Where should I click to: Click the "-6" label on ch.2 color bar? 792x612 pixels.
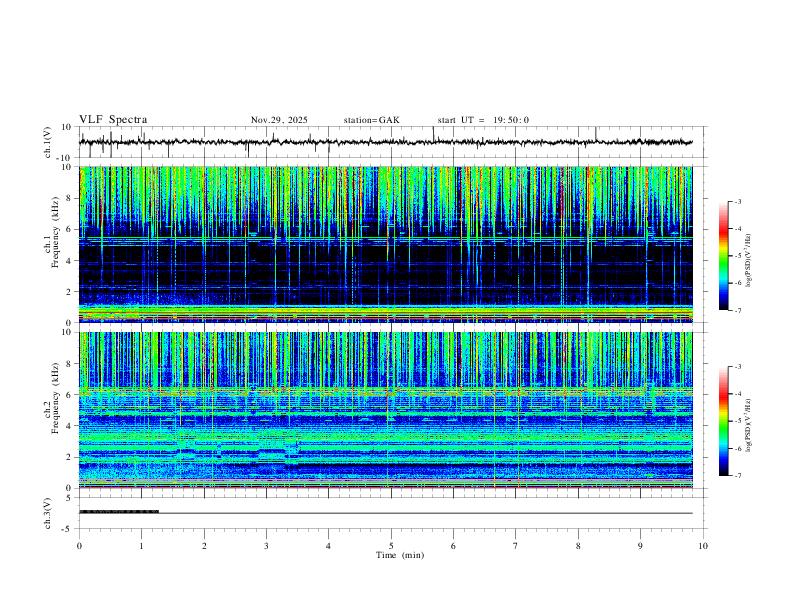coord(738,448)
